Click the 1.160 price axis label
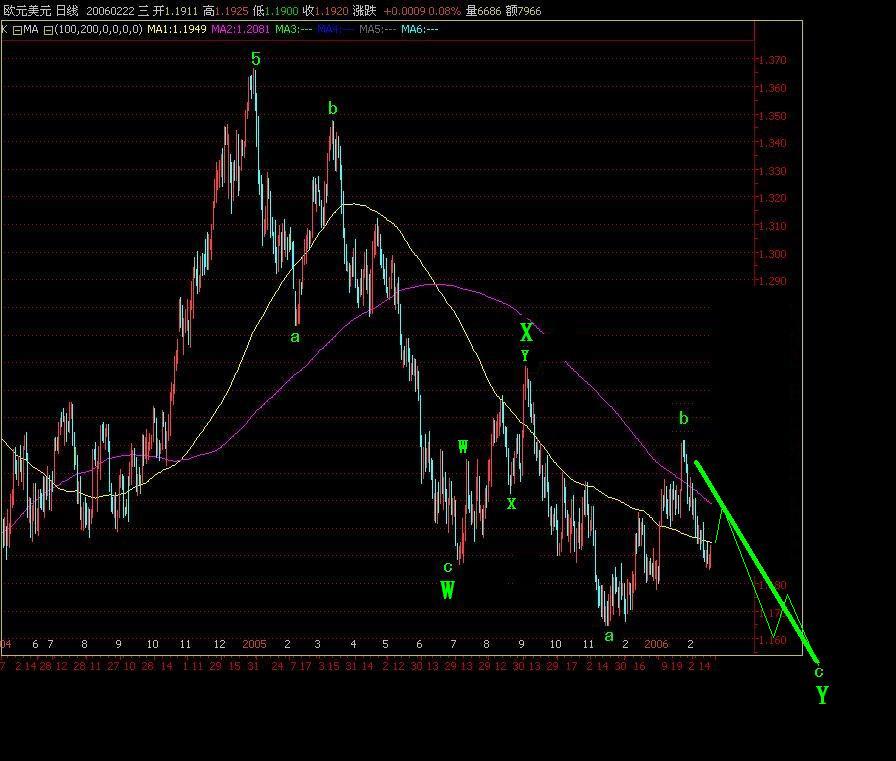This screenshot has height=761, width=896. click(x=771, y=640)
